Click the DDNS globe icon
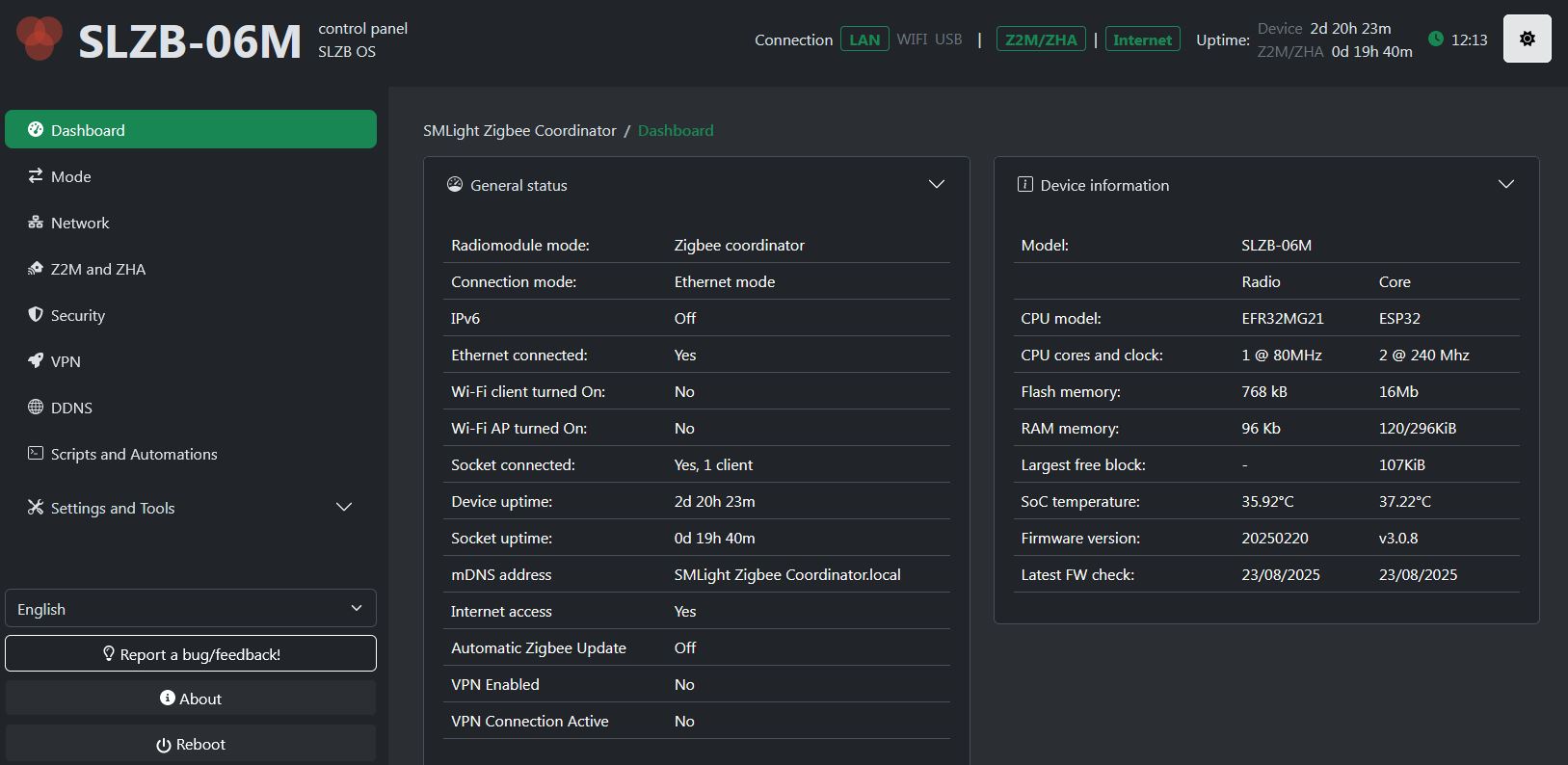Image resolution: width=1568 pixels, height=765 pixels. tap(36, 408)
